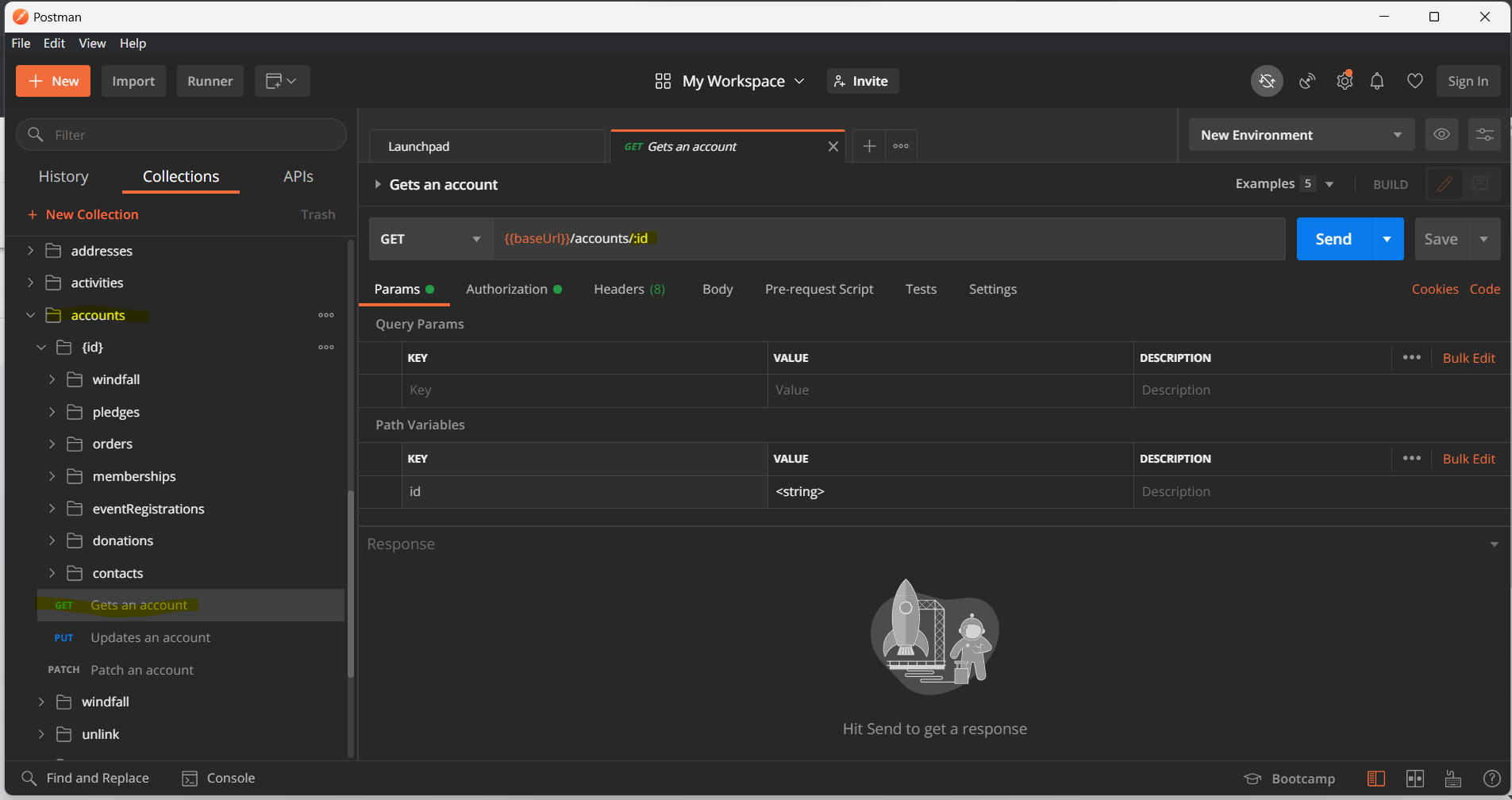The image size is (1512, 800).
Task: Open the View menu
Action: click(x=92, y=44)
